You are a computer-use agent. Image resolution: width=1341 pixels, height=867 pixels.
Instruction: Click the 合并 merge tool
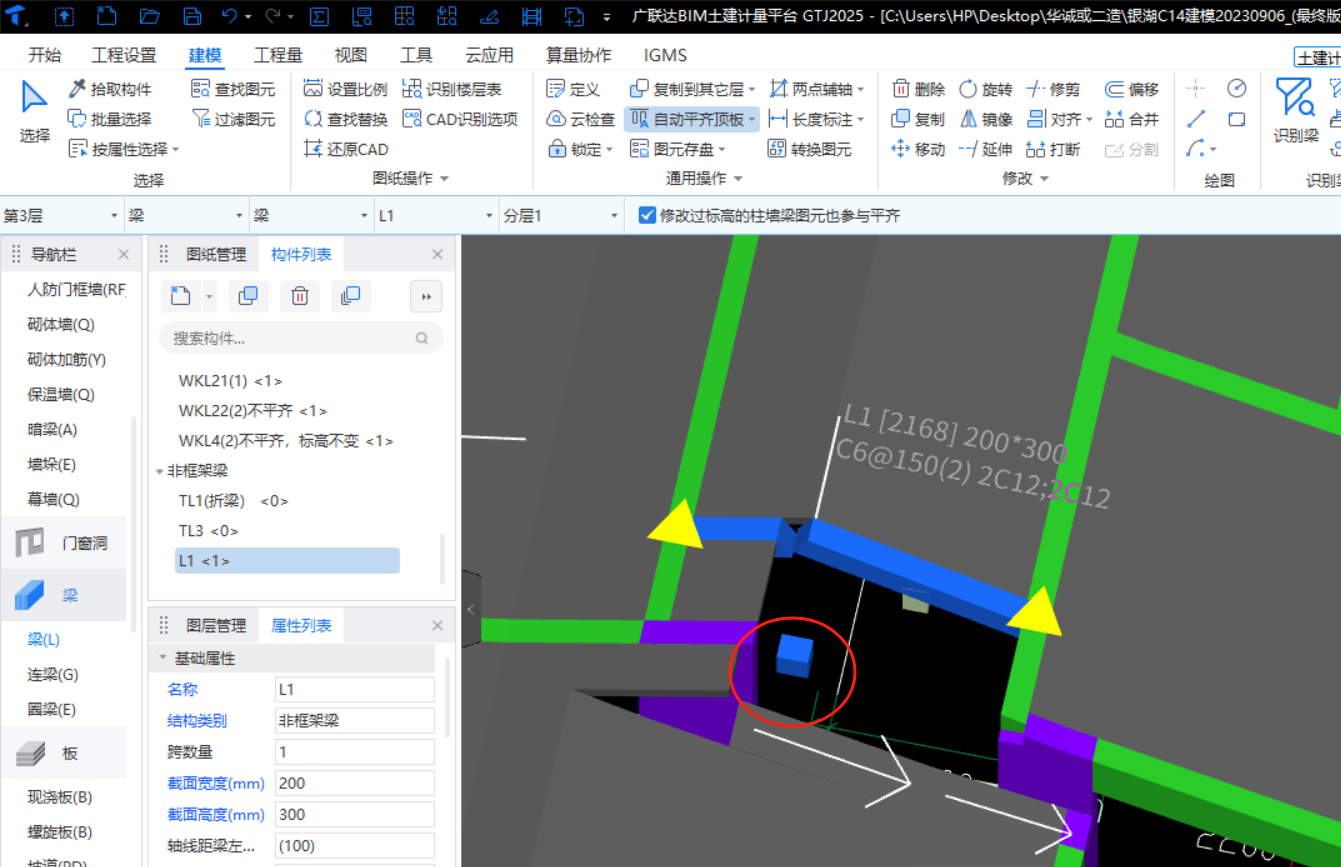pos(1131,119)
